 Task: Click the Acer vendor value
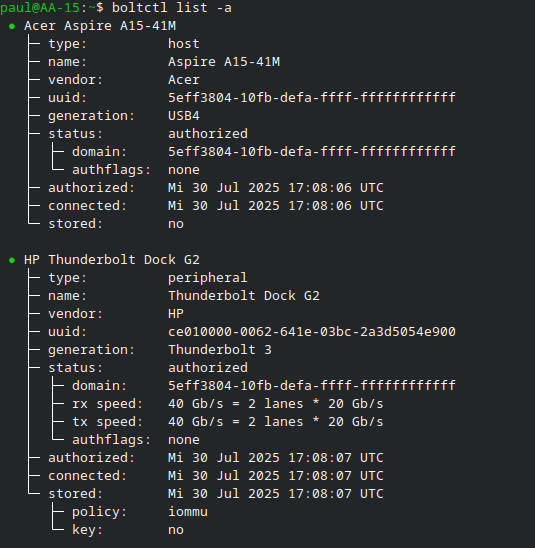click(184, 80)
